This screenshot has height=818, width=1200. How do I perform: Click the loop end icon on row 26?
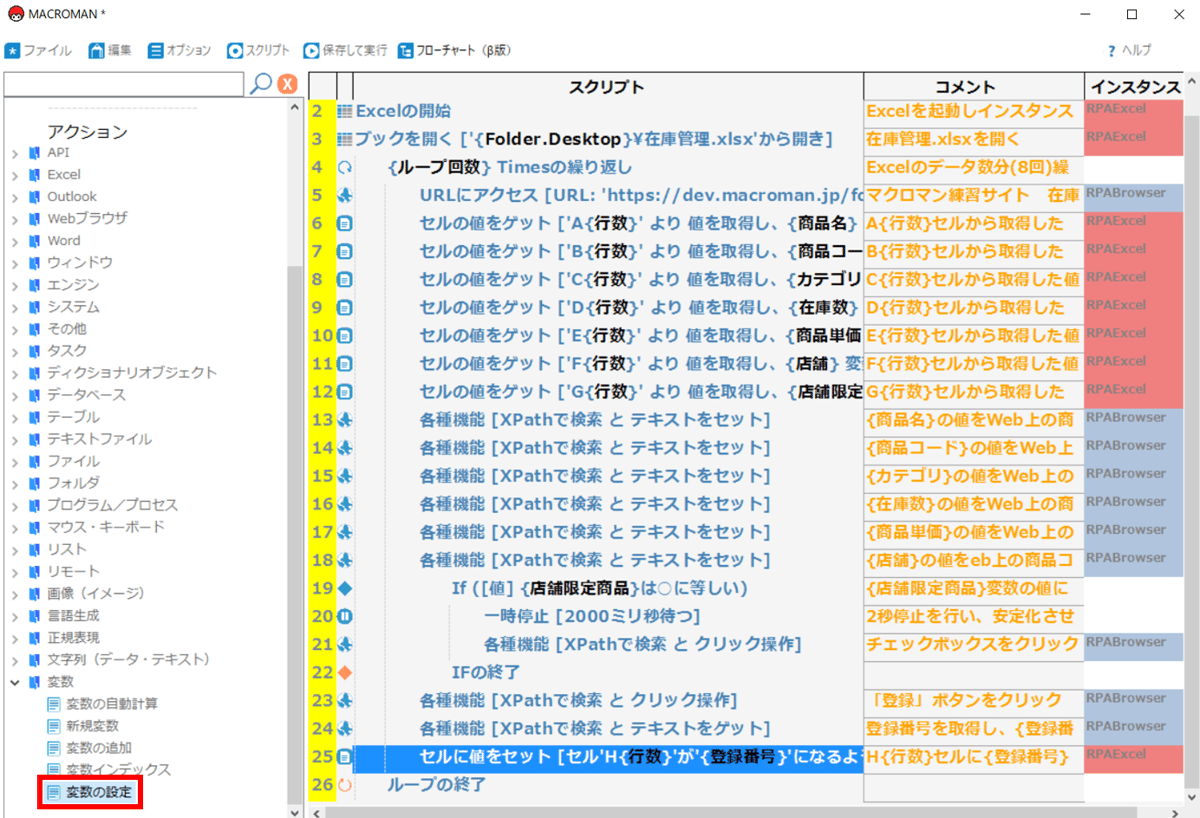tap(345, 785)
